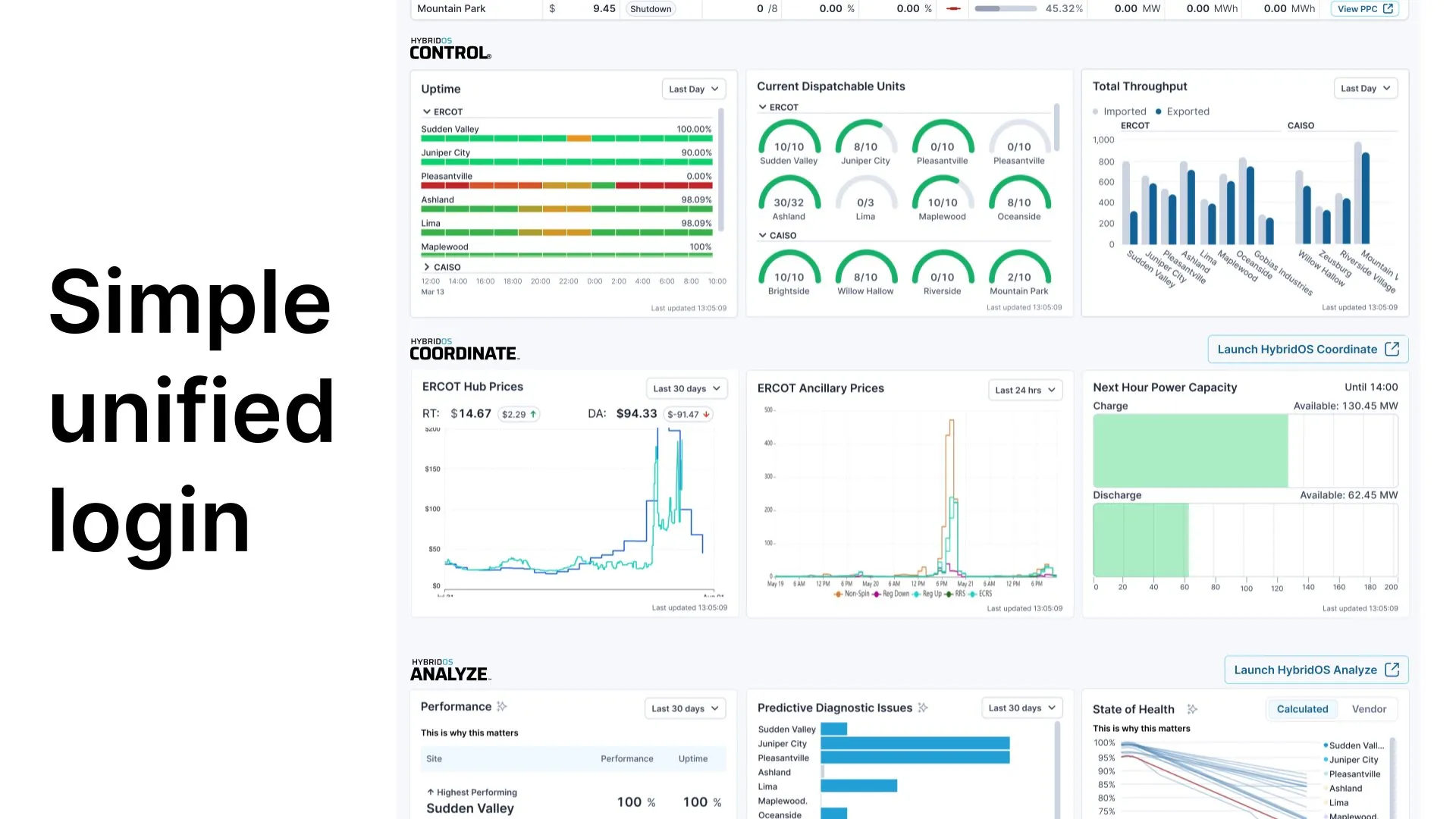
Task: Collapse the ERCOT group in Dispatchable Units
Action: pyautogui.click(x=763, y=107)
